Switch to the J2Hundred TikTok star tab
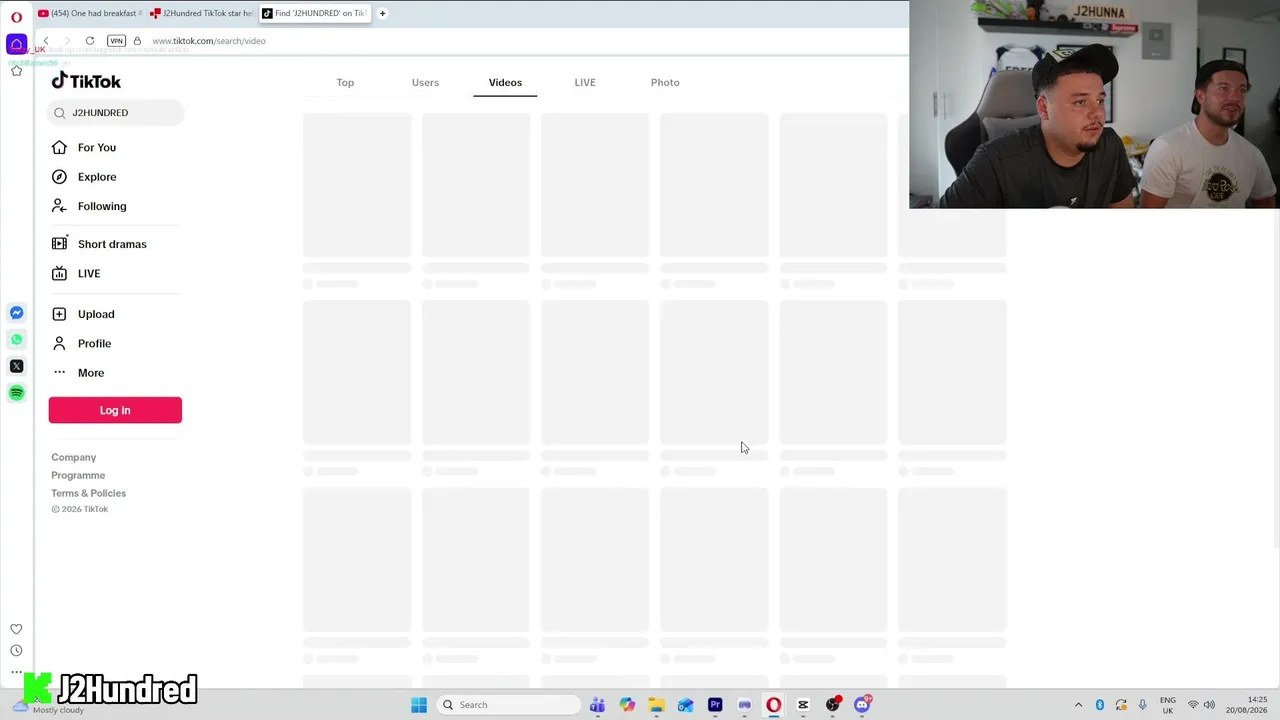This screenshot has width=1280, height=720. (202, 13)
